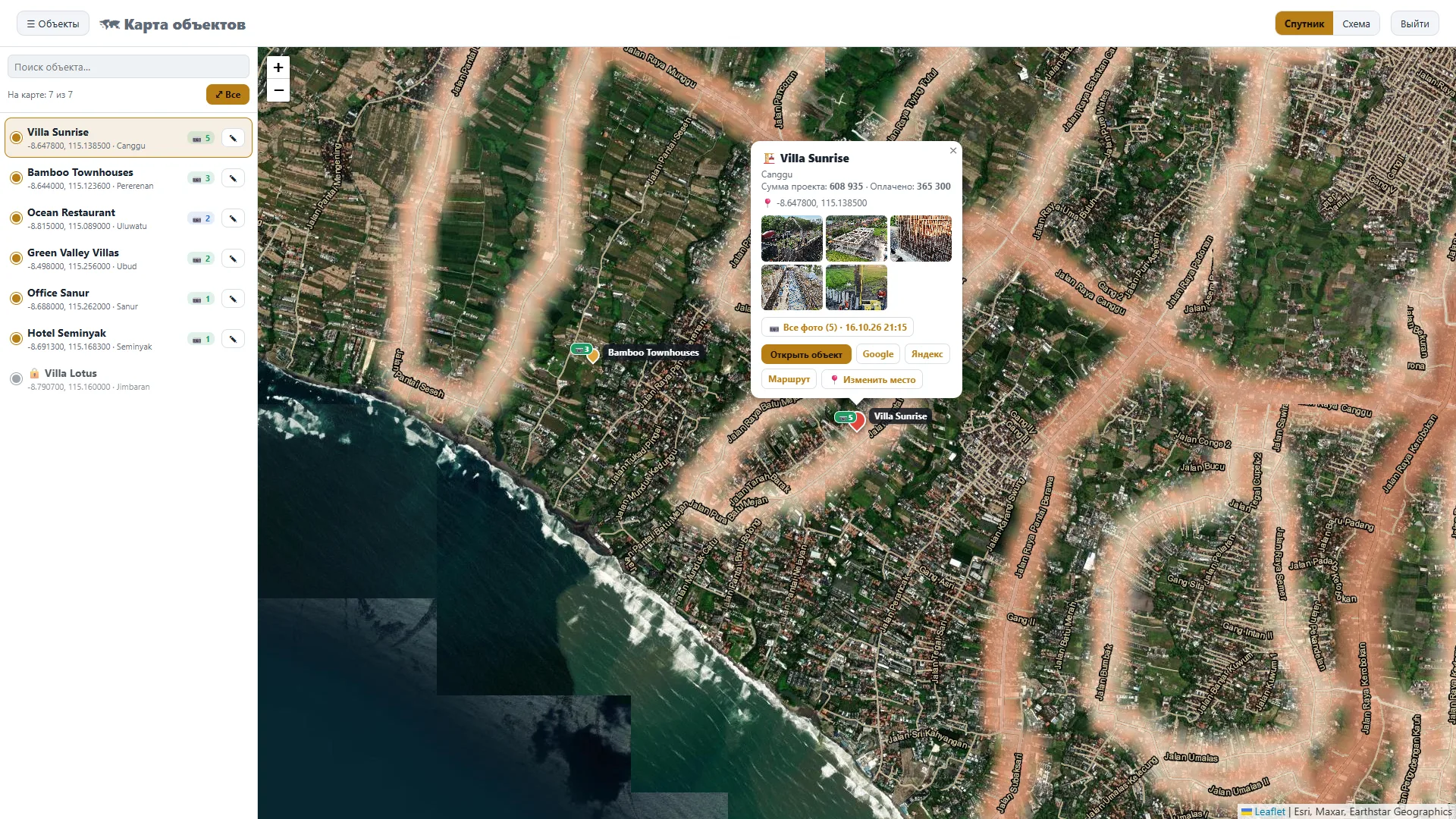Click the edit pencil for Hotel Seminyak
Screen dimensions: 1456x819
point(233,339)
